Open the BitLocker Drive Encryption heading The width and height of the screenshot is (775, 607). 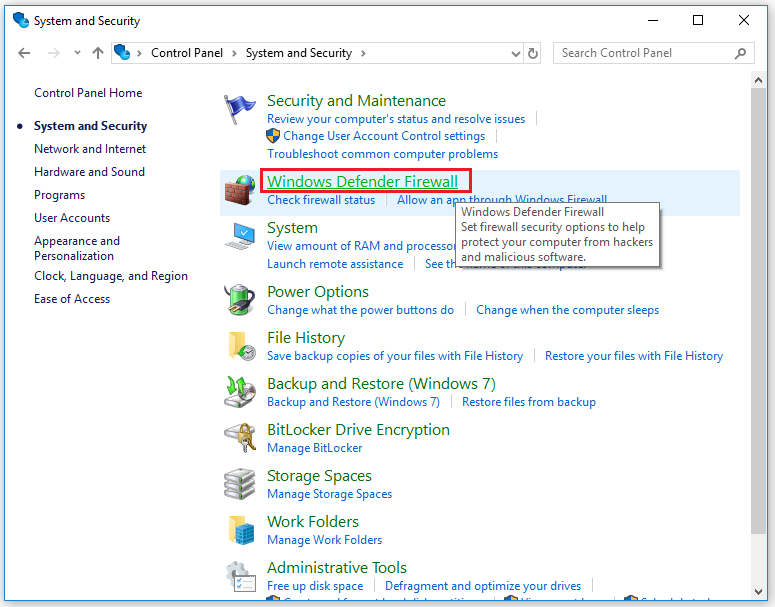click(358, 430)
